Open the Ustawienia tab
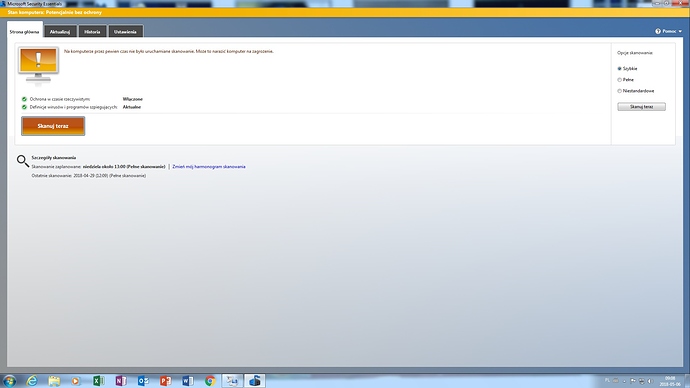Screen dimensions: 690x388 pos(125,31)
